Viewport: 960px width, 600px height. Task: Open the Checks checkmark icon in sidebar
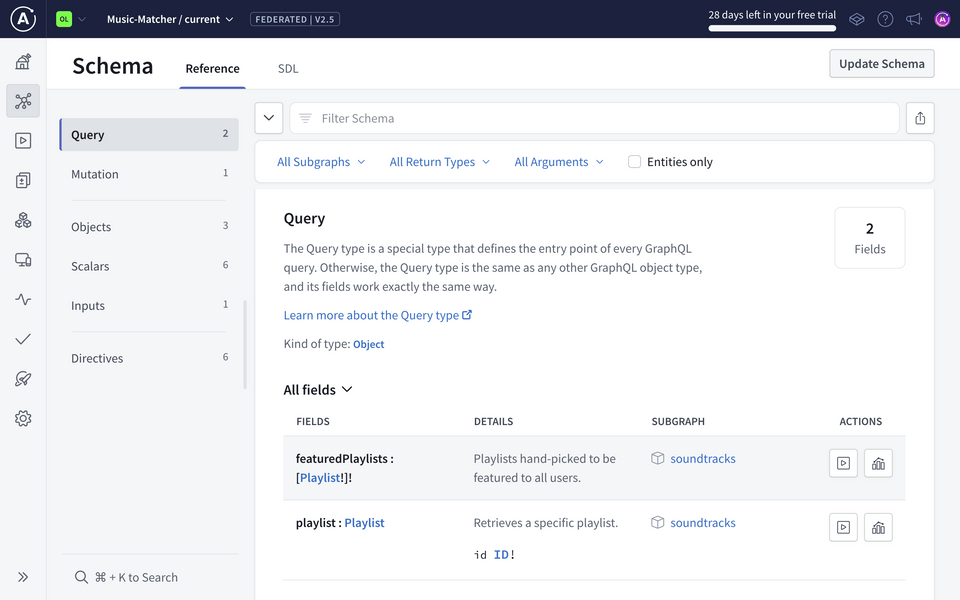[x=23, y=339]
